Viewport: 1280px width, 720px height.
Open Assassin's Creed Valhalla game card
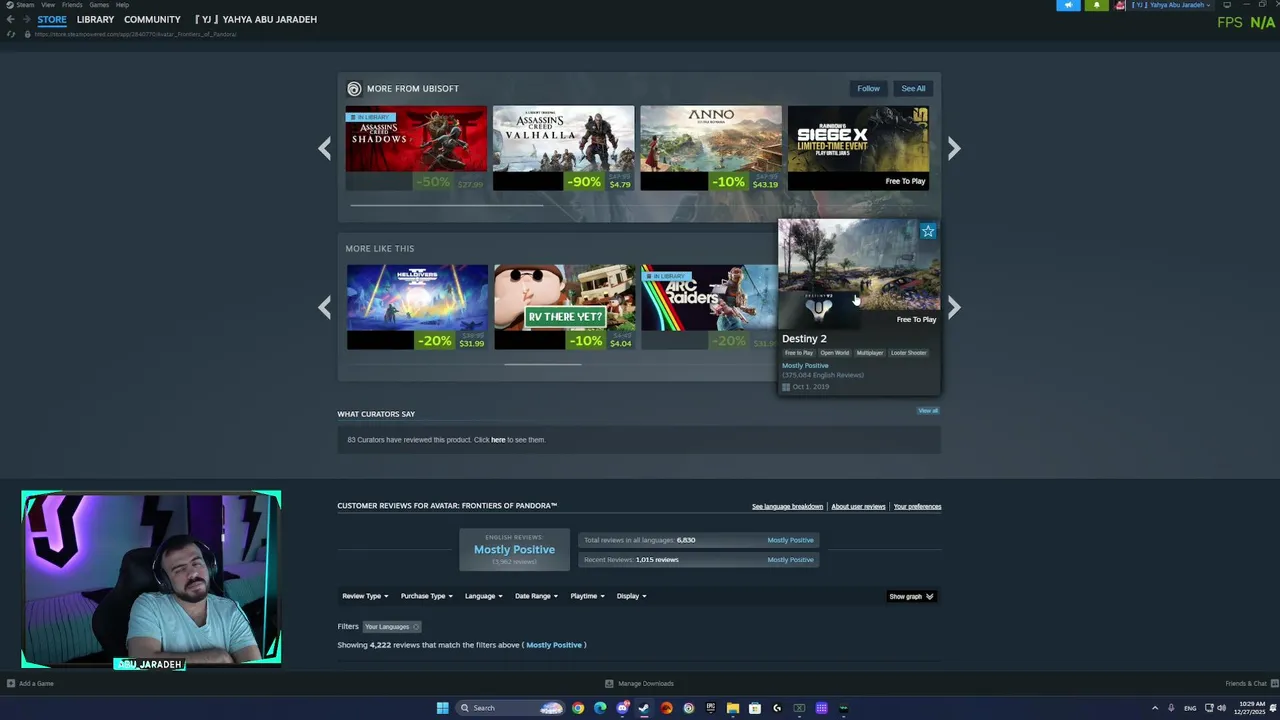[563, 148]
